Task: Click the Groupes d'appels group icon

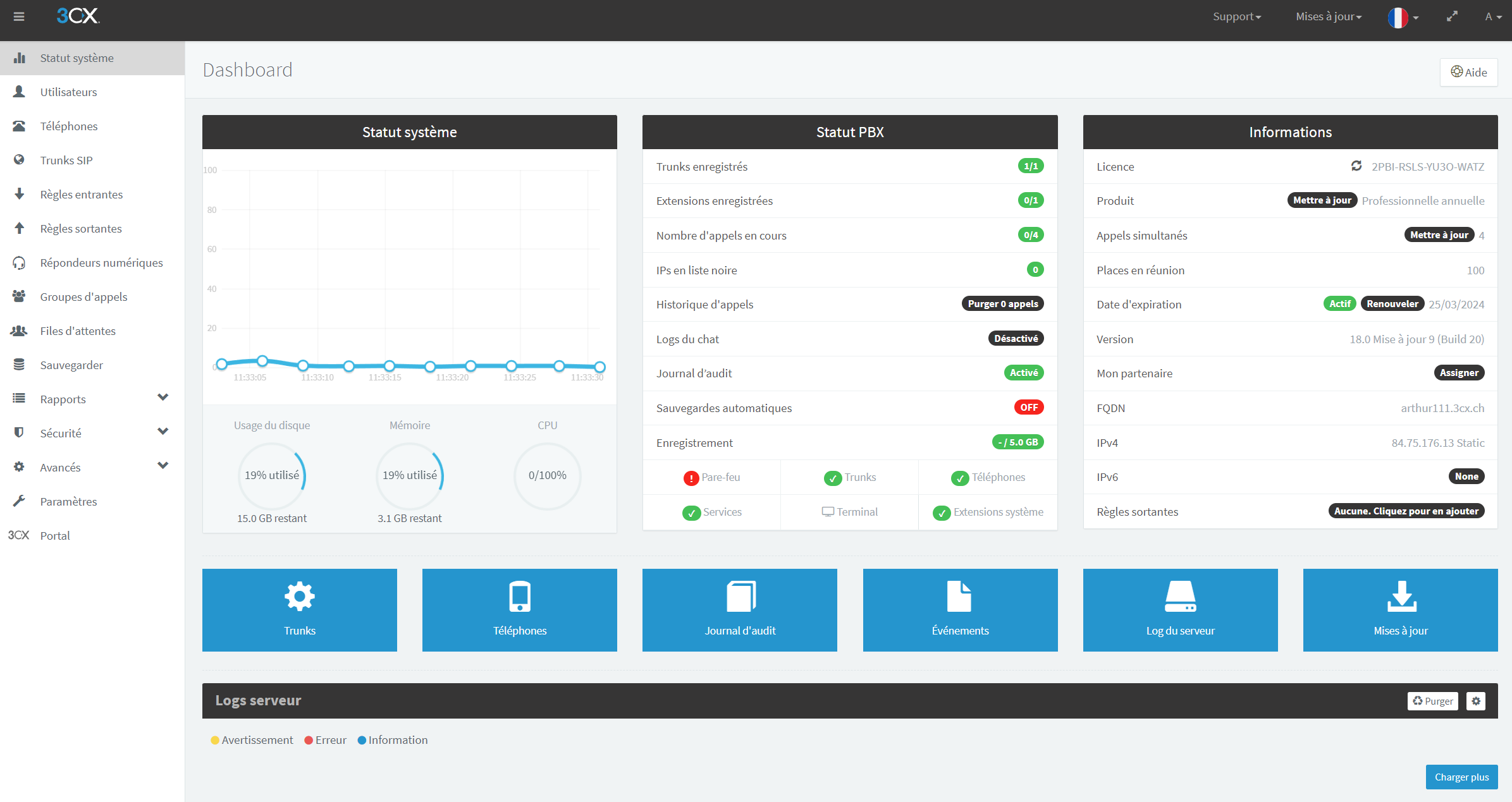Action: [20, 297]
